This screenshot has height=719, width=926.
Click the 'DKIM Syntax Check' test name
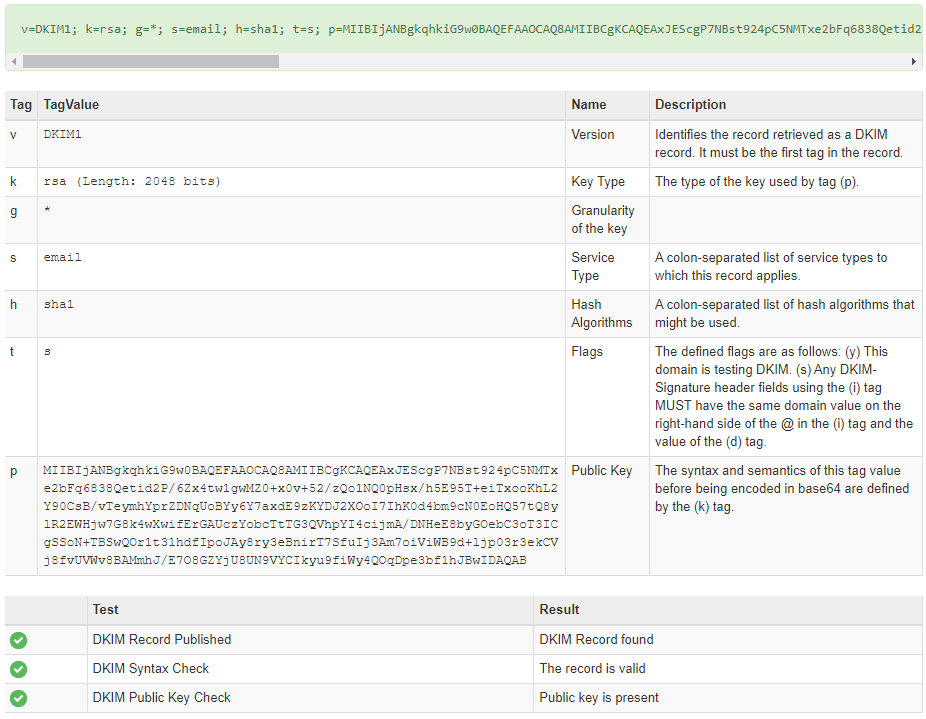tap(151, 669)
